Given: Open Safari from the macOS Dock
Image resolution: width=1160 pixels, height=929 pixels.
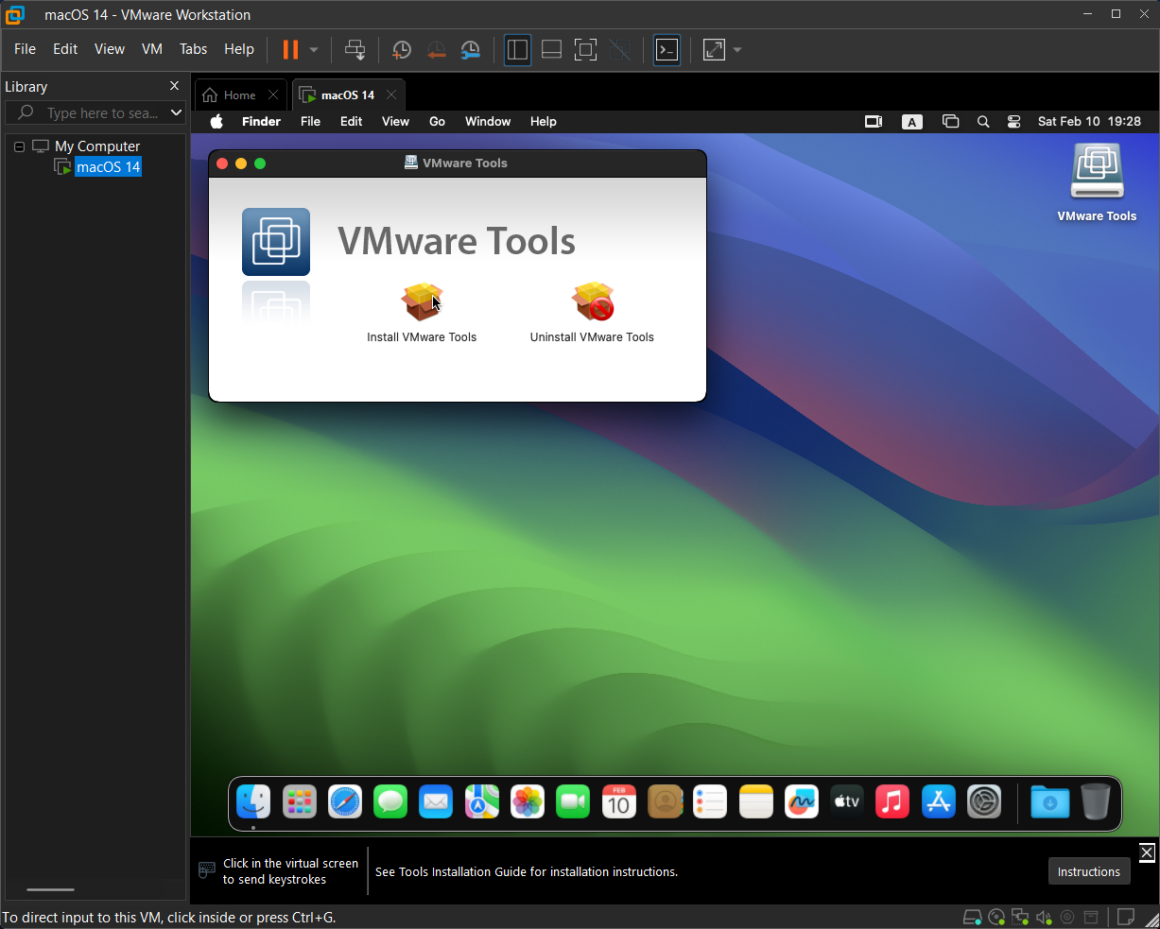Looking at the screenshot, I should pos(345,802).
